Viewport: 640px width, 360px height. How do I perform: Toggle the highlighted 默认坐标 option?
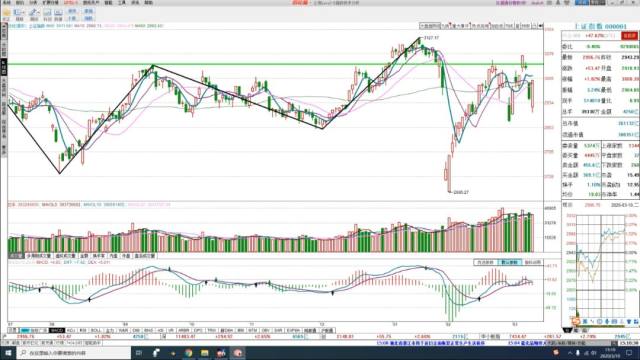(x=509, y=262)
